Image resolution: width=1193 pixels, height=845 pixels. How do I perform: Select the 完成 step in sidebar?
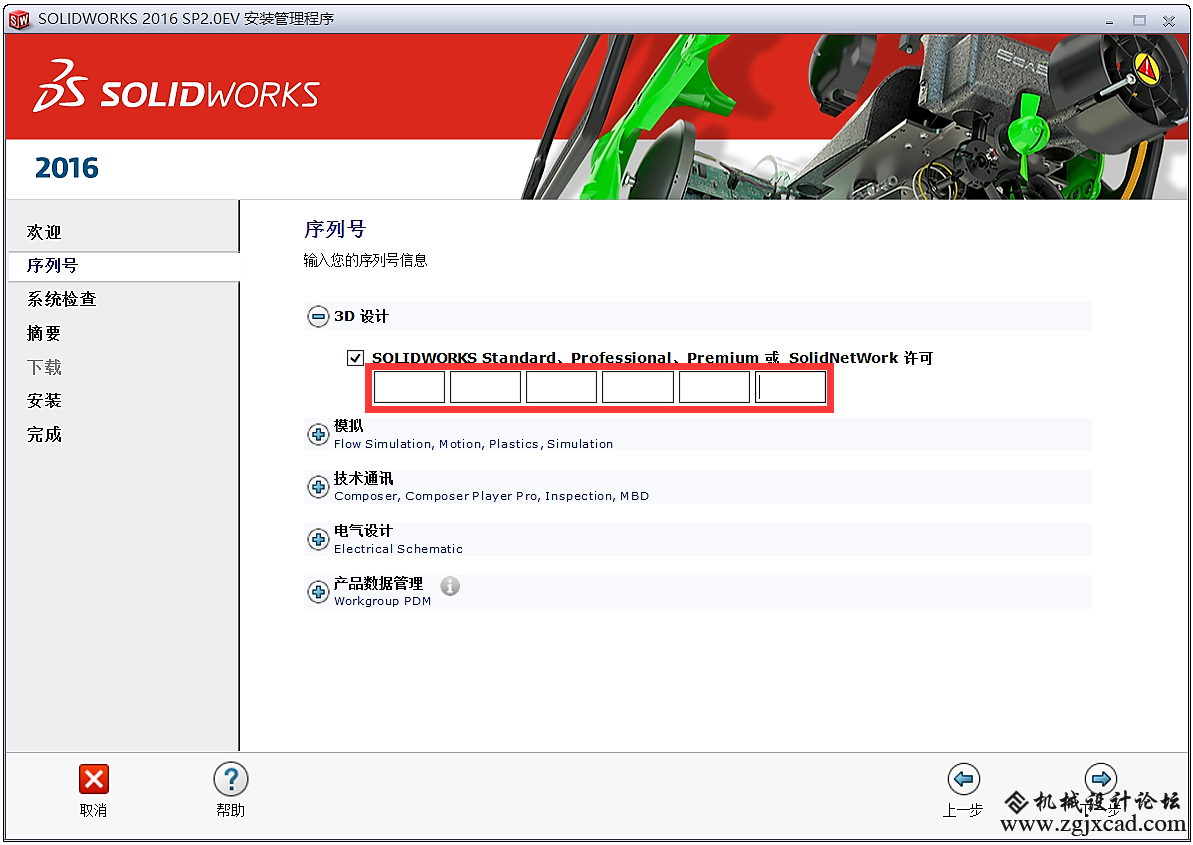(44, 434)
